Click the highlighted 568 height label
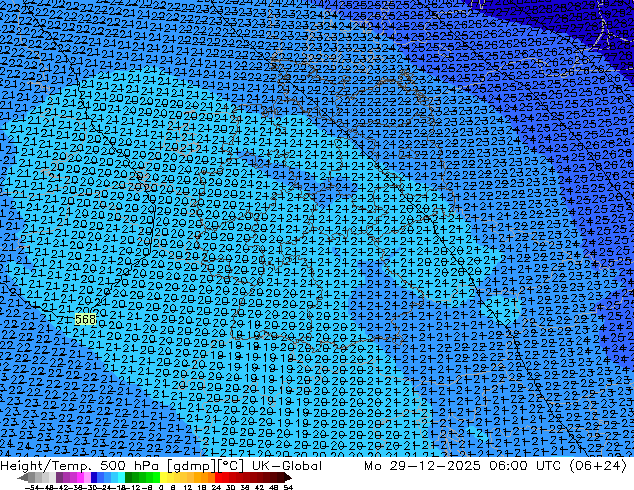 point(85,319)
